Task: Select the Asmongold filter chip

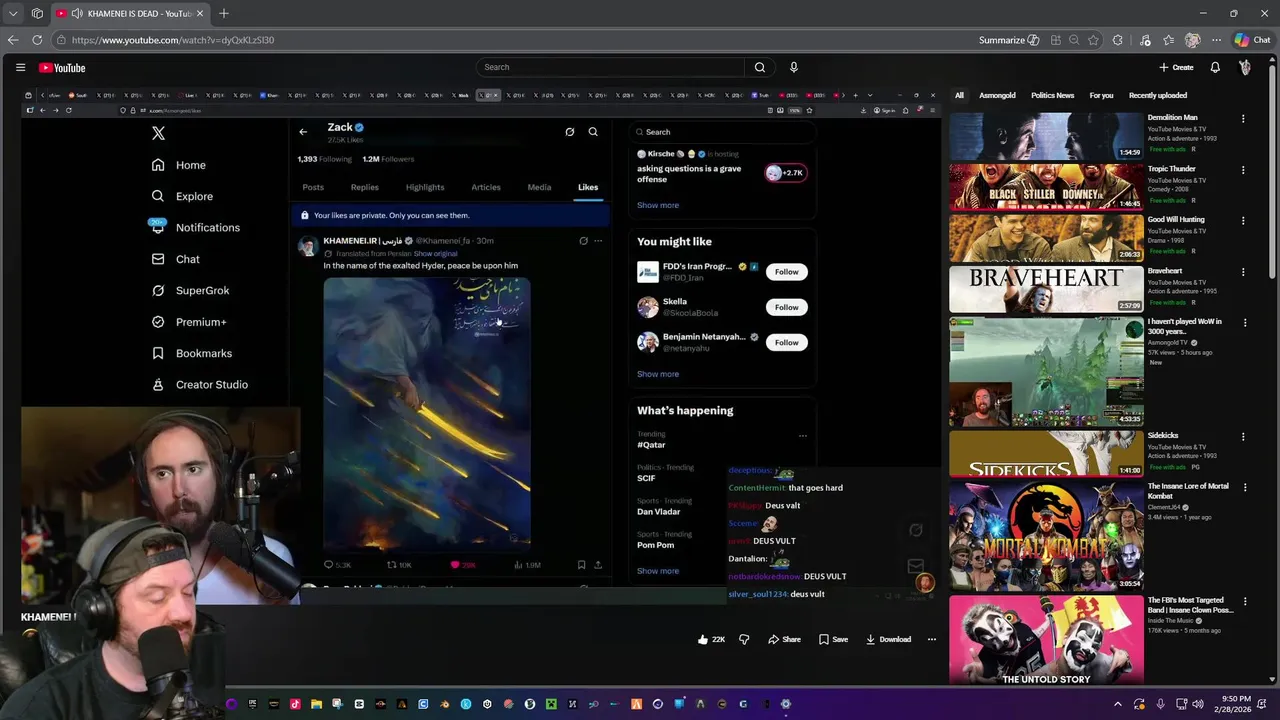Action: pyautogui.click(x=997, y=95)
